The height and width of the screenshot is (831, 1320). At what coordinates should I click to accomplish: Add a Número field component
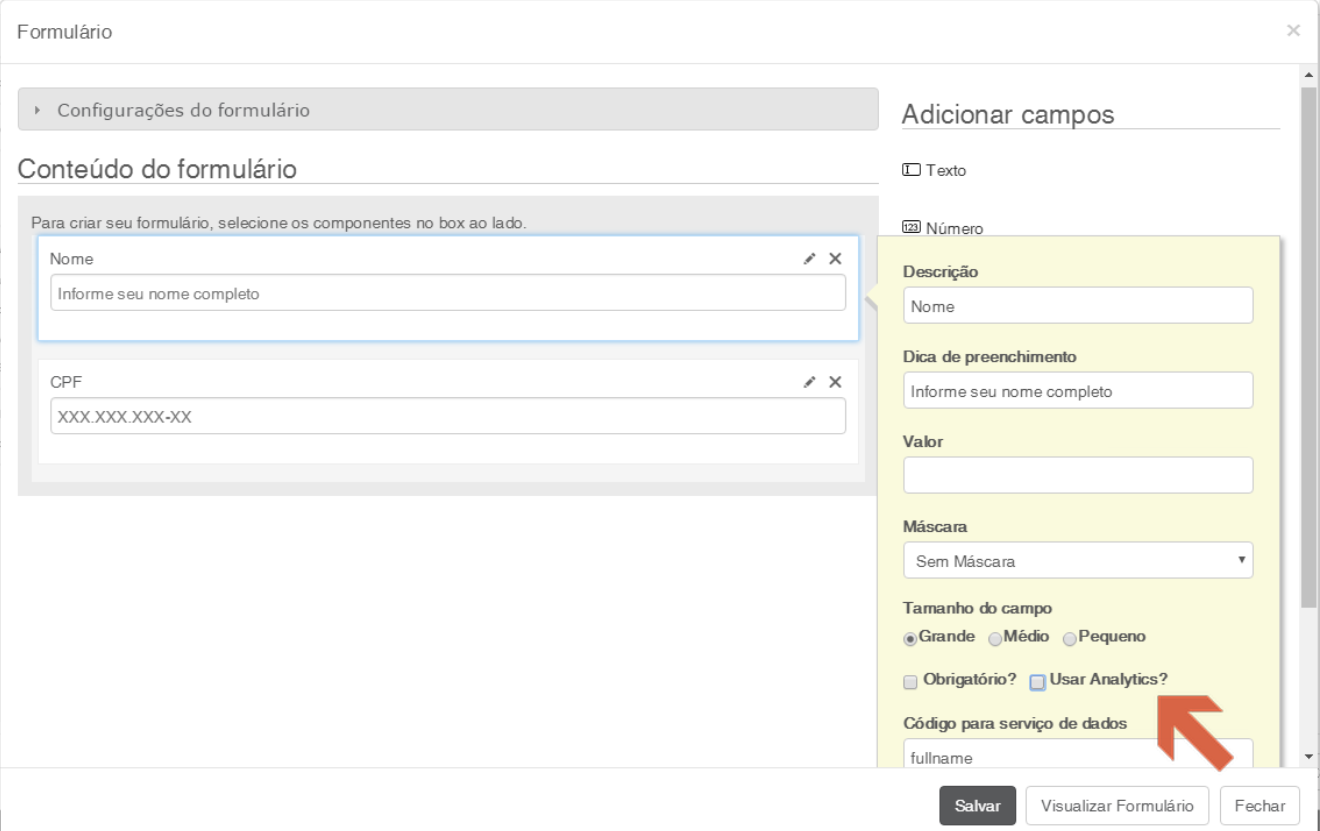pyautogui.click(x=942, y=228)
